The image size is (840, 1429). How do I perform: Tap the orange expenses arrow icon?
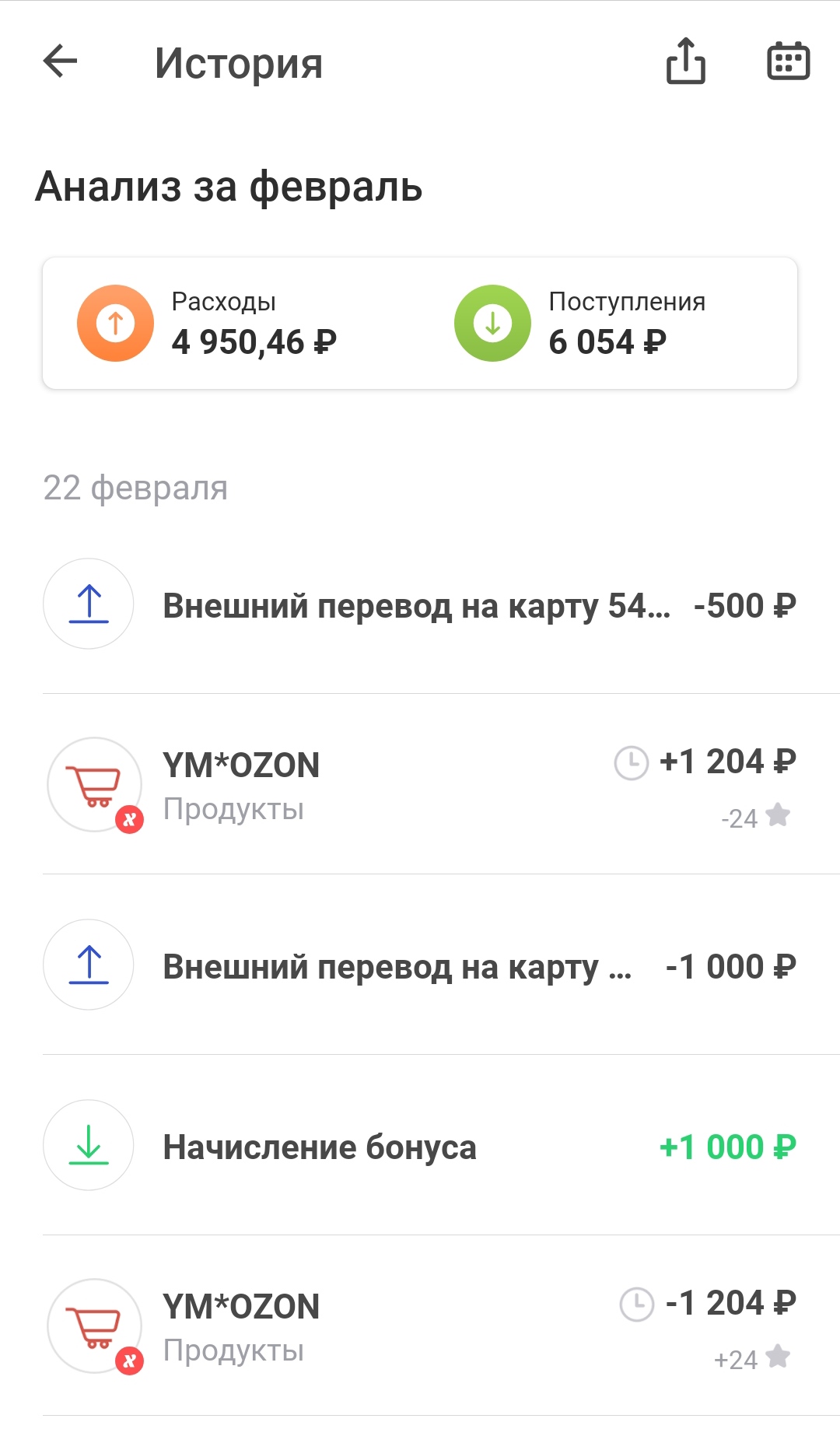point(115,323)
